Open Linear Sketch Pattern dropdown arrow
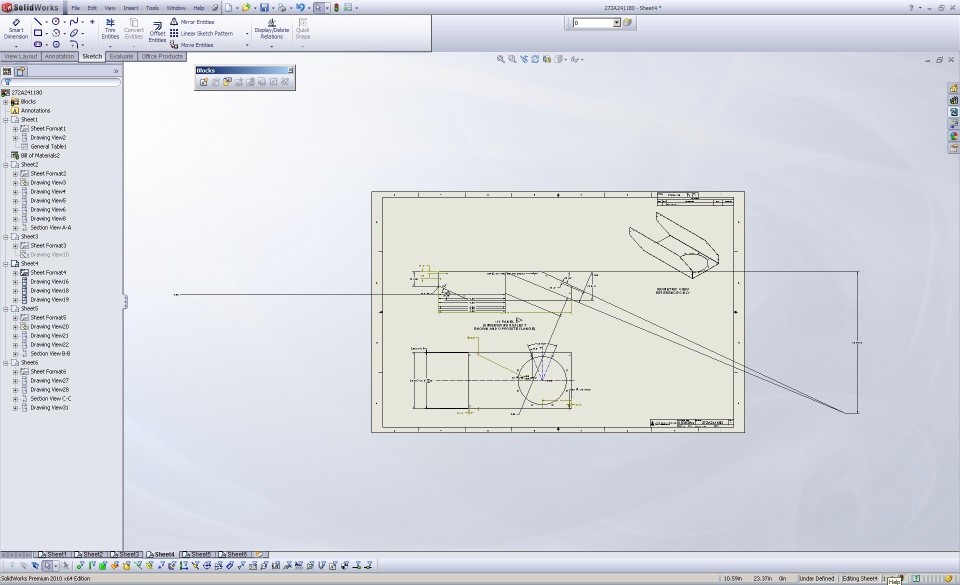960x585 pixels. [x=247, y=34]
